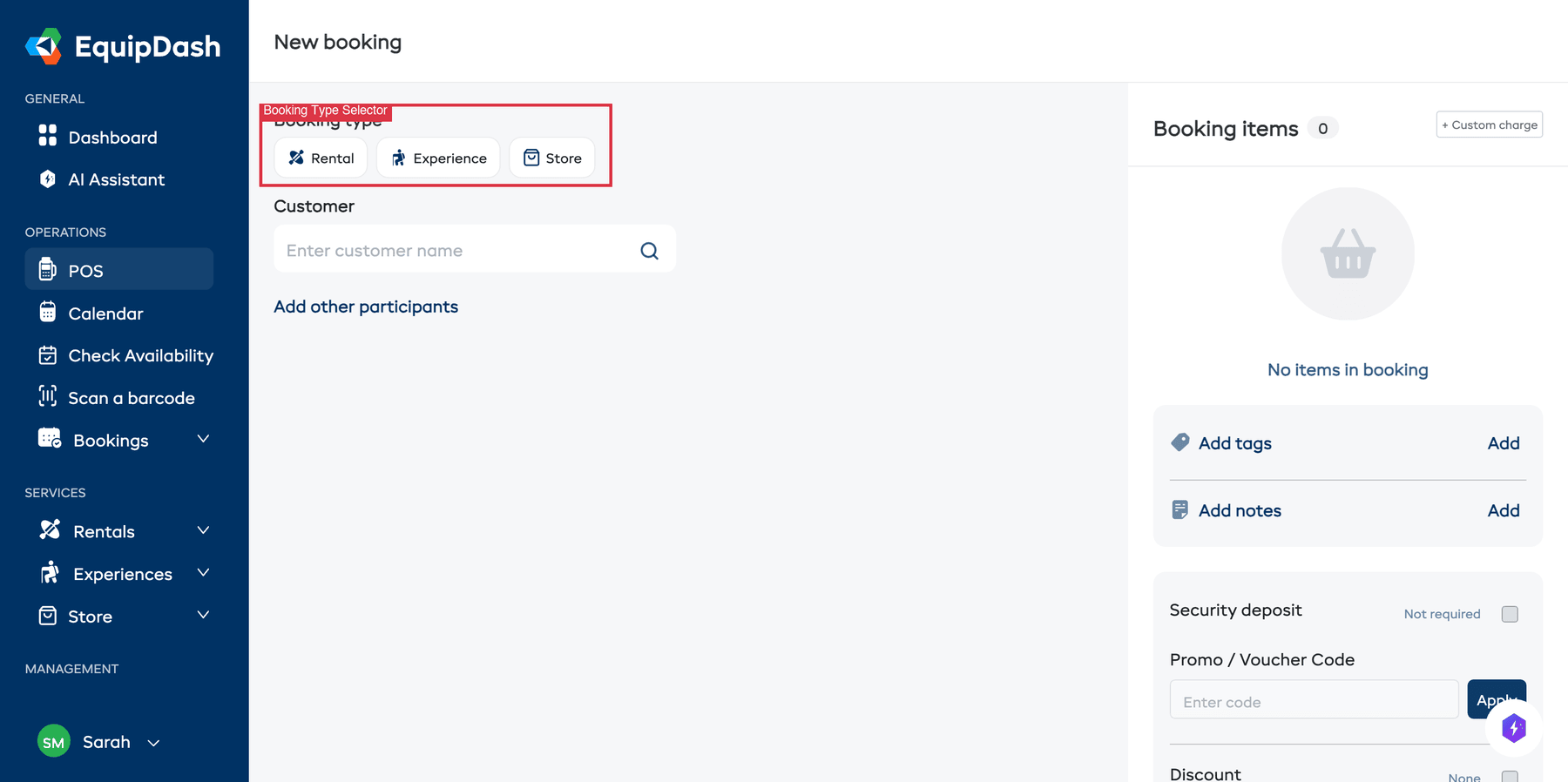Screen dimensions: 1568x782
Task: Click the Check Availability calendar icon
Action: (48, 355)
